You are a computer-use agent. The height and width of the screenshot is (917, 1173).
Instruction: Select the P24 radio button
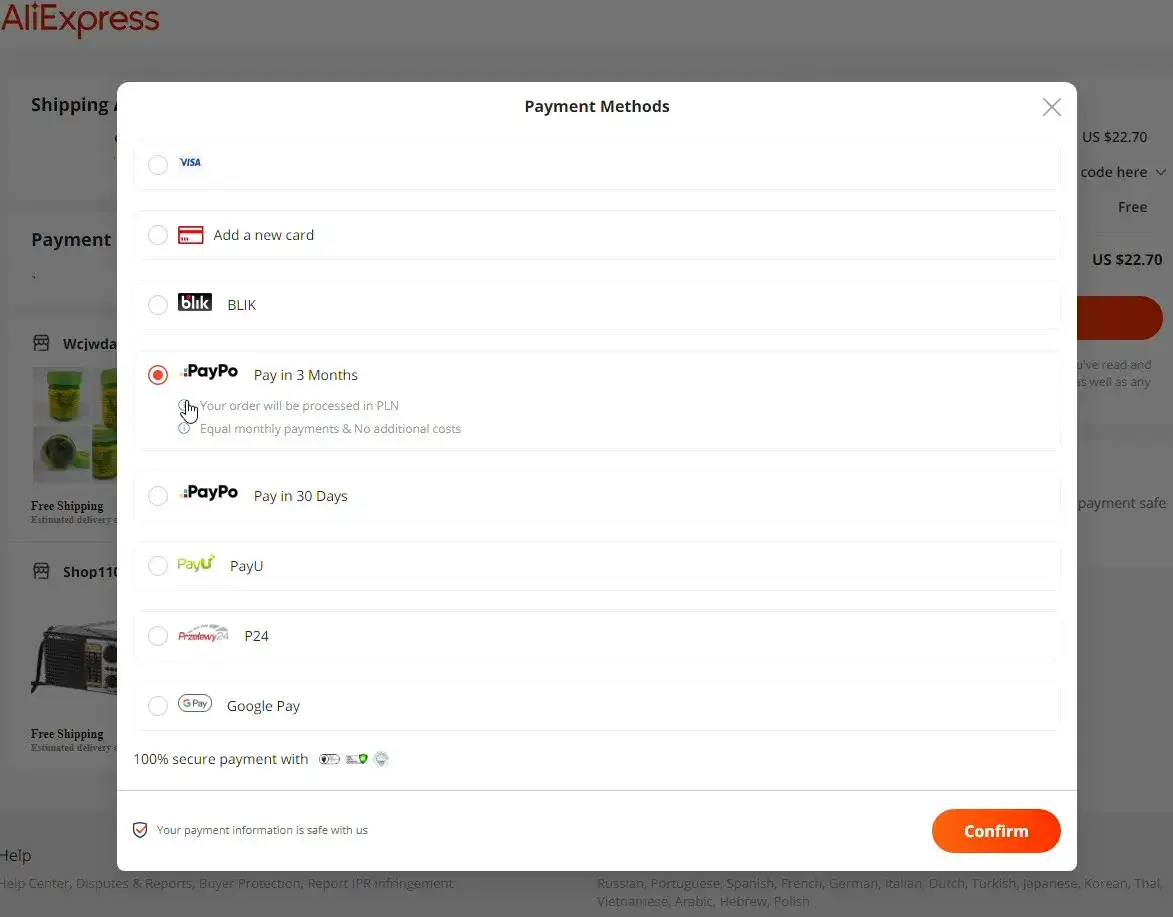tap(158, 636)
